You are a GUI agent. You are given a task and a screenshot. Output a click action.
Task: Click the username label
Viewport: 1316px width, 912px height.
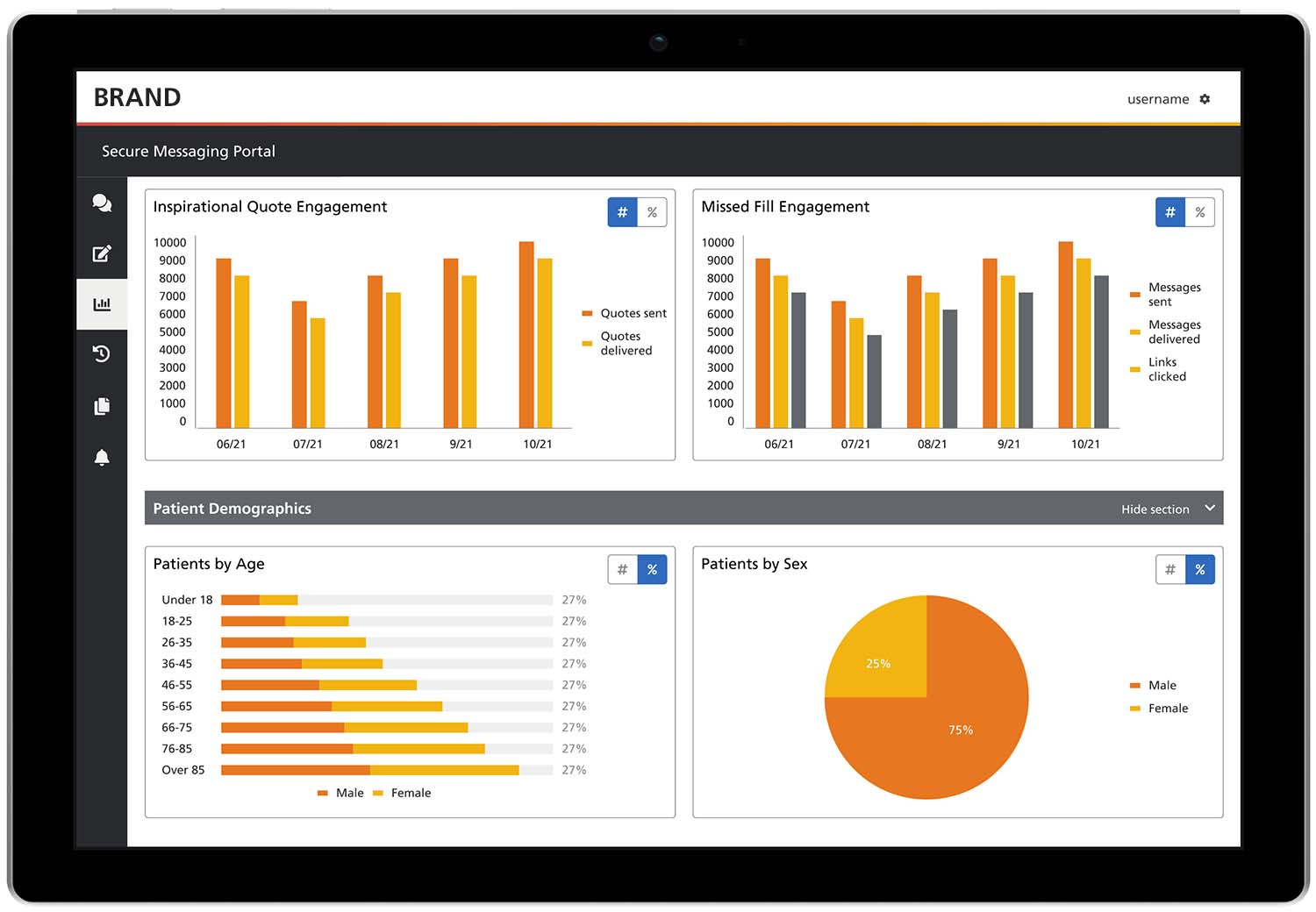click(1158, 99)
